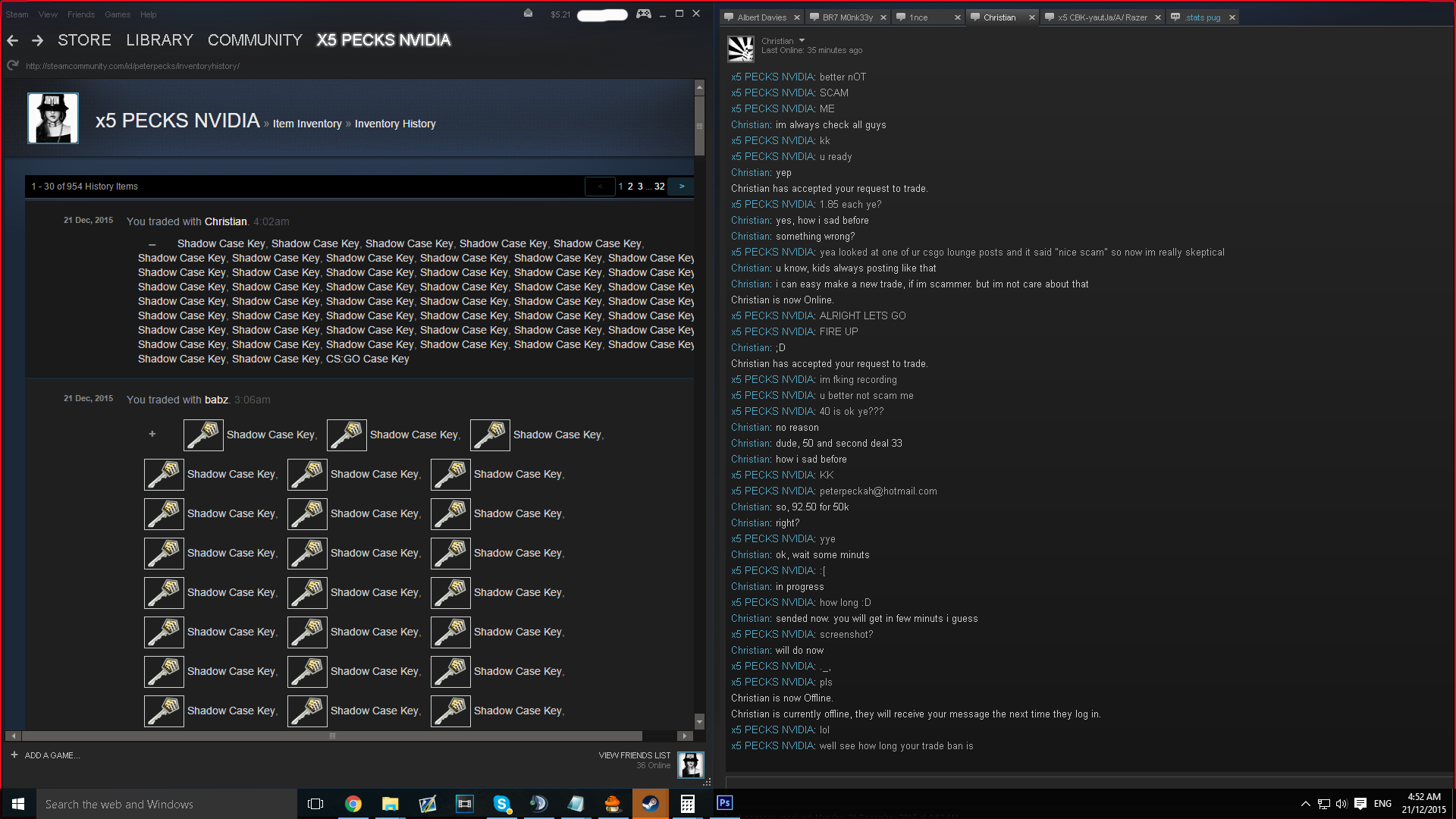This screenshot has width=1456, height=819.
Task: Open the X5 PECKS NVIDIA profile section
Action: [x=383, y=40]
